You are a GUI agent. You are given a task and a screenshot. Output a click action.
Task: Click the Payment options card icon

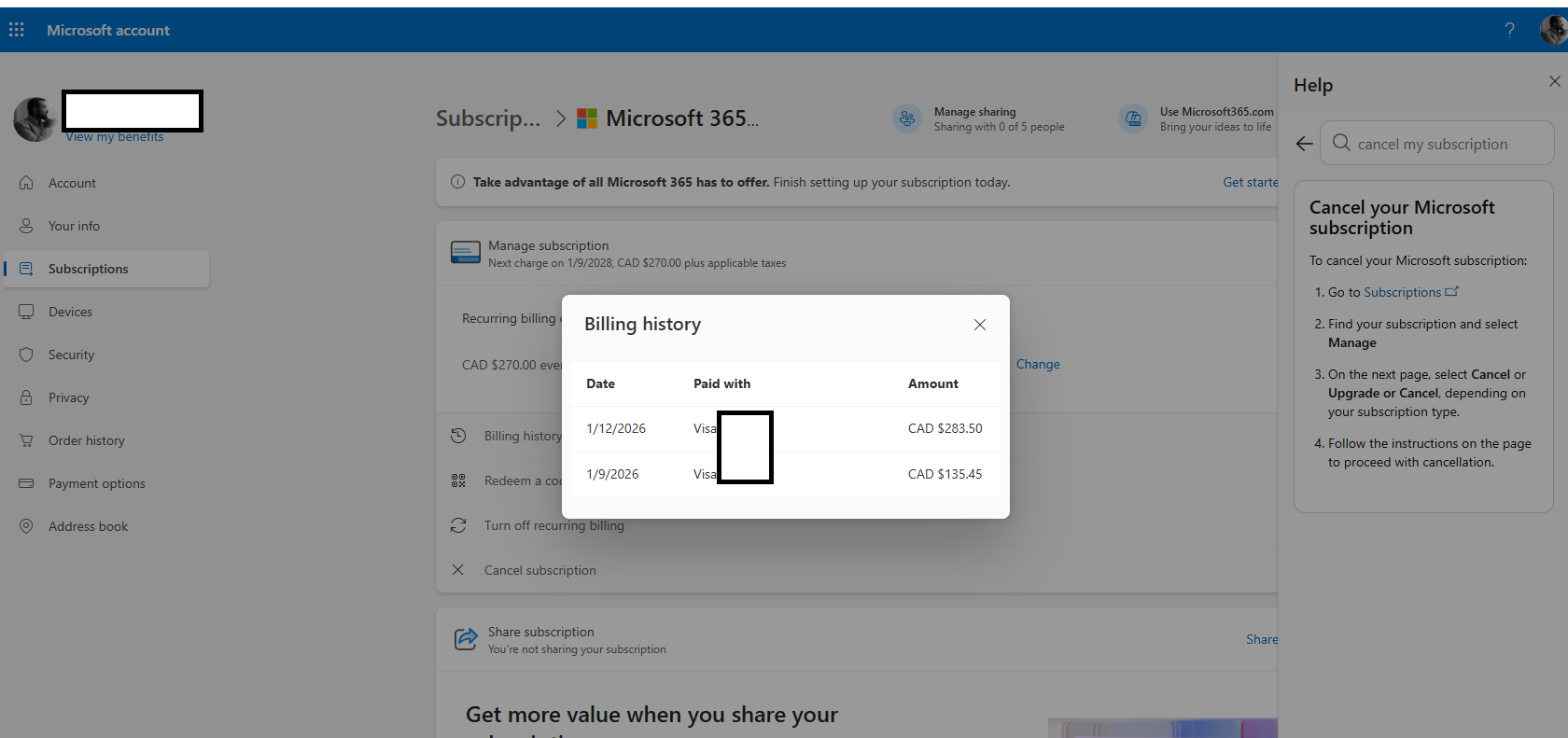coord(26,483)
